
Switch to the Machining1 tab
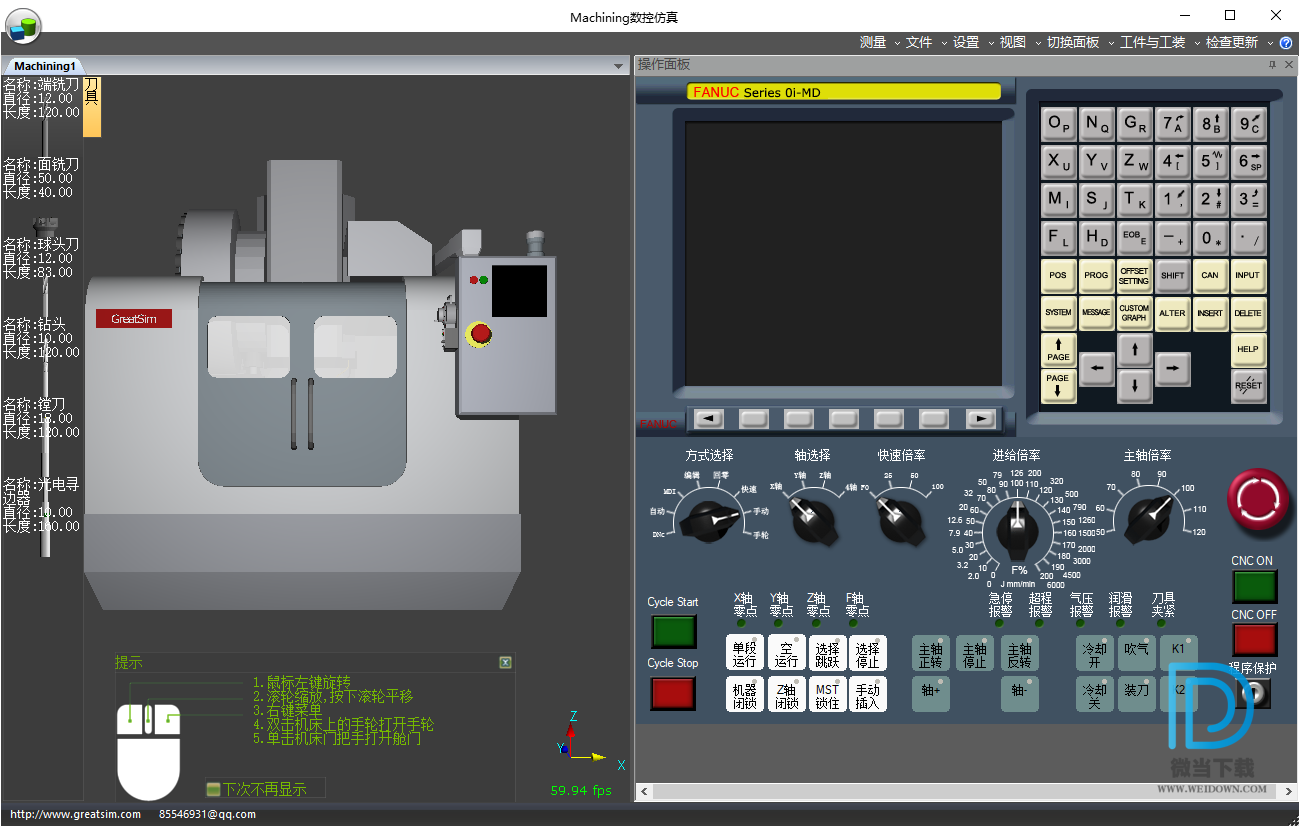[44, 66]
